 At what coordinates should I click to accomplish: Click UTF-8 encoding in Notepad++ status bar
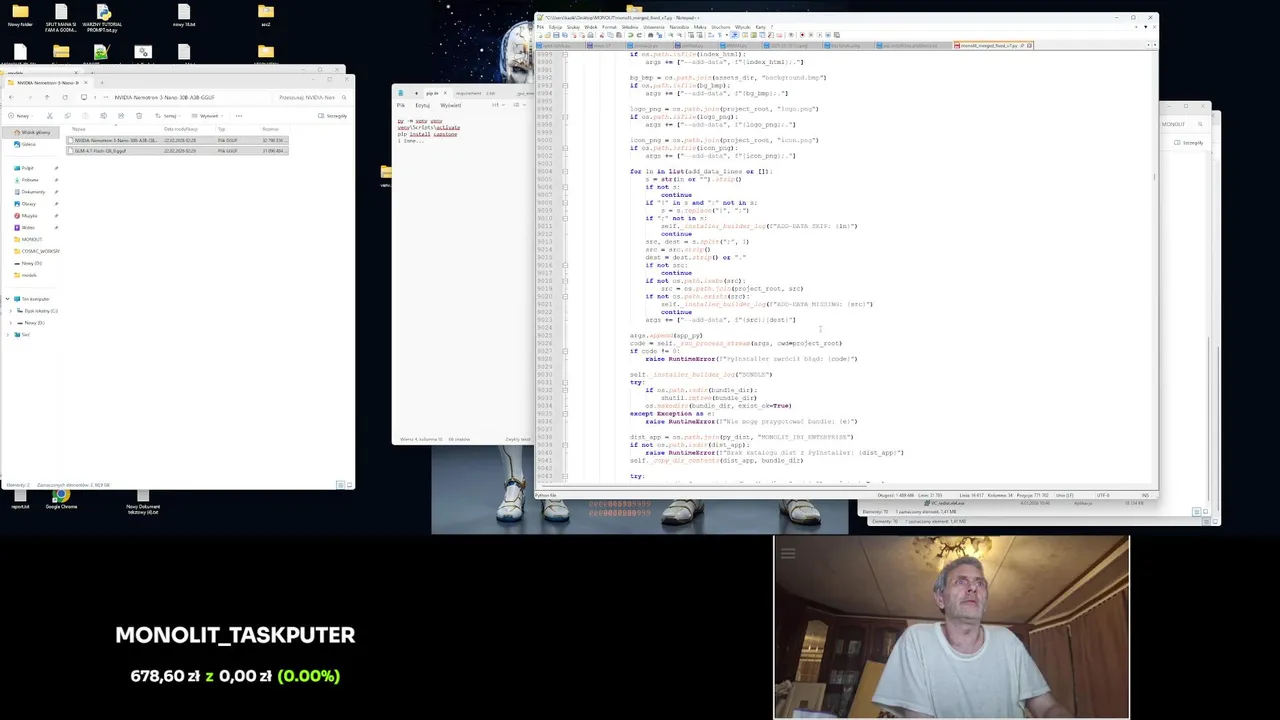coord(1103,495)
